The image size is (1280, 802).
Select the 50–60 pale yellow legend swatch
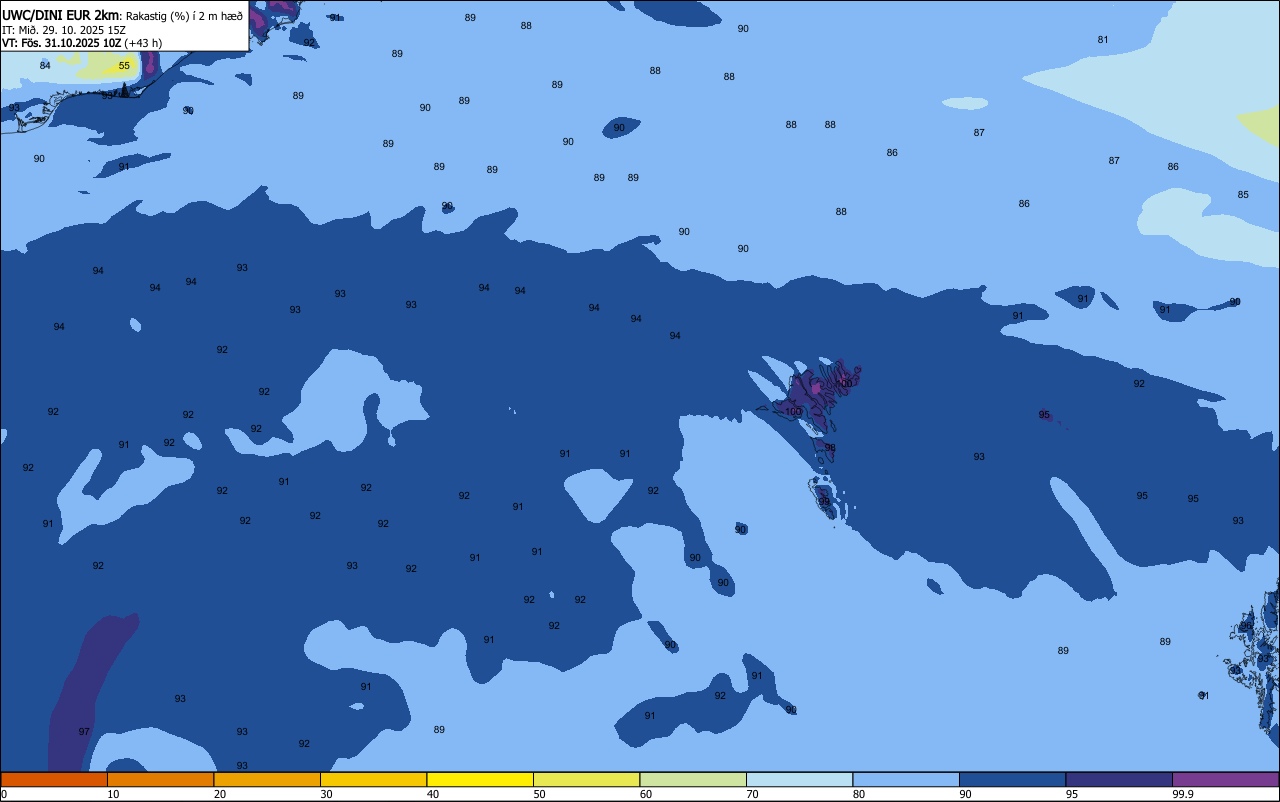pos(586,779)
